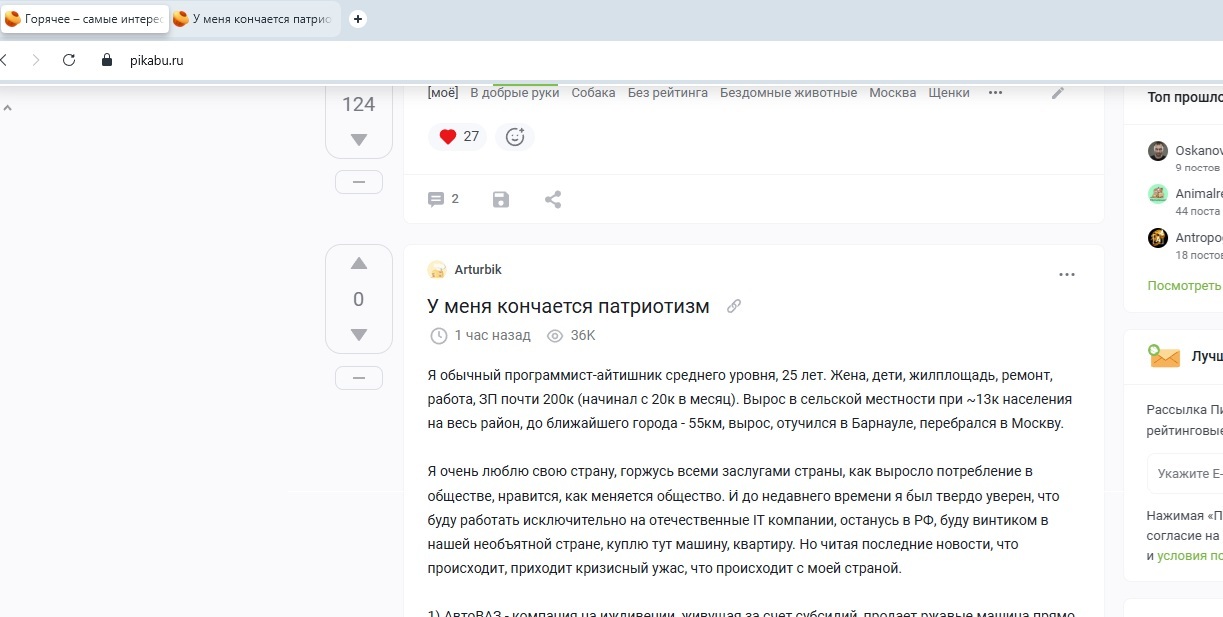Select the "Бездомные животные" tag
The width and height of the screenshot is (1223, 617).
[x=788, y=93]
